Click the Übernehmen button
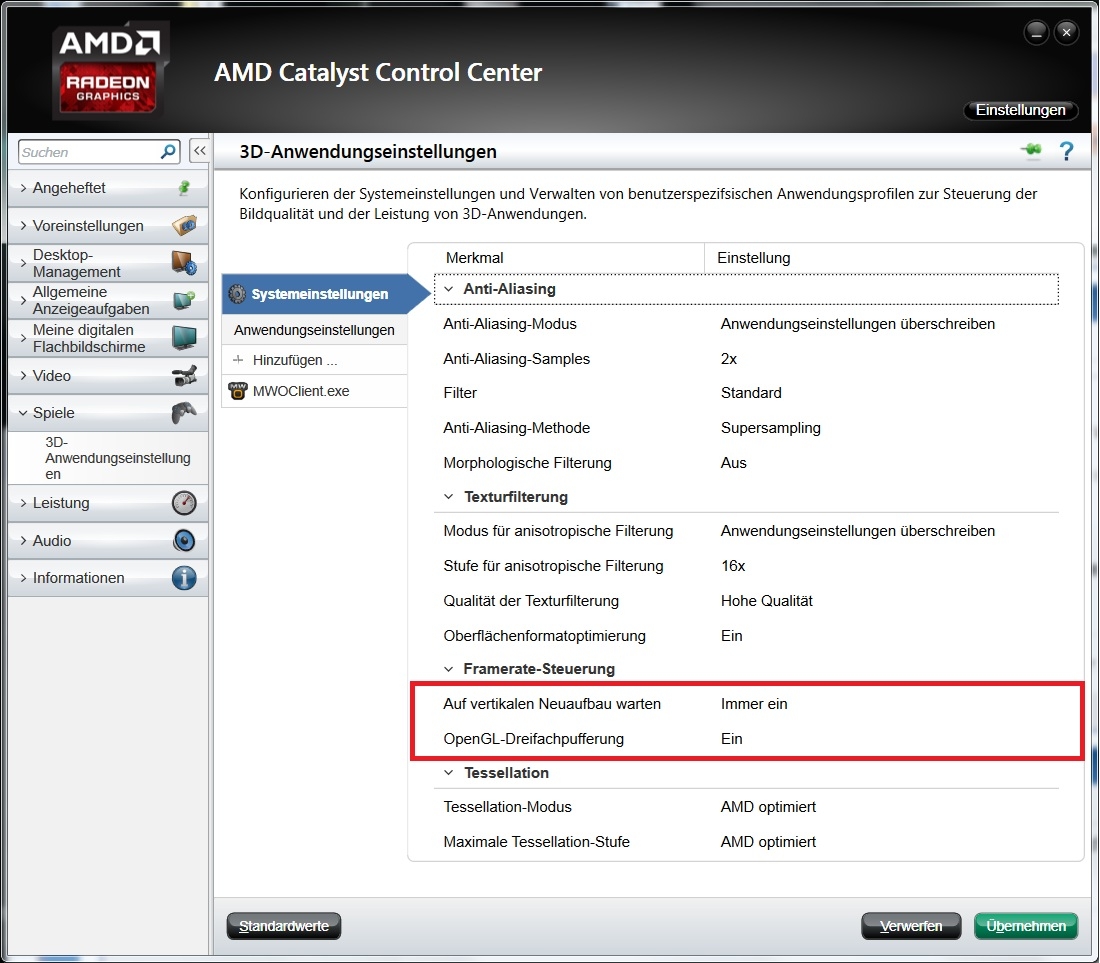This screenshot has height=963, width=1100. [1026, 926]
